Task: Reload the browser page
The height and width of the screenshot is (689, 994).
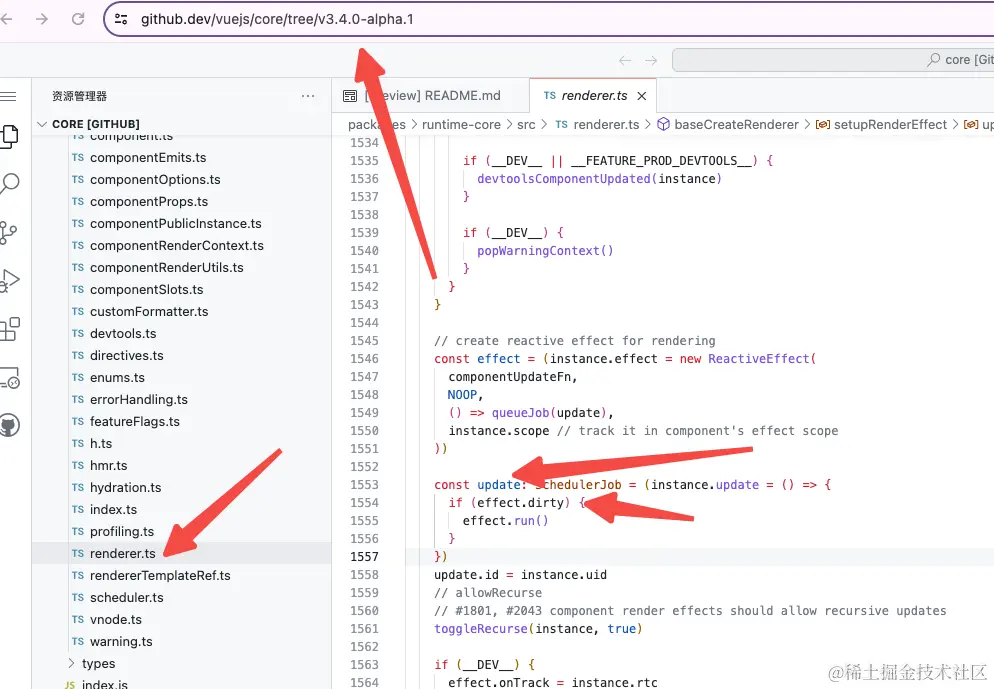Action: click(x=78, y=19)
